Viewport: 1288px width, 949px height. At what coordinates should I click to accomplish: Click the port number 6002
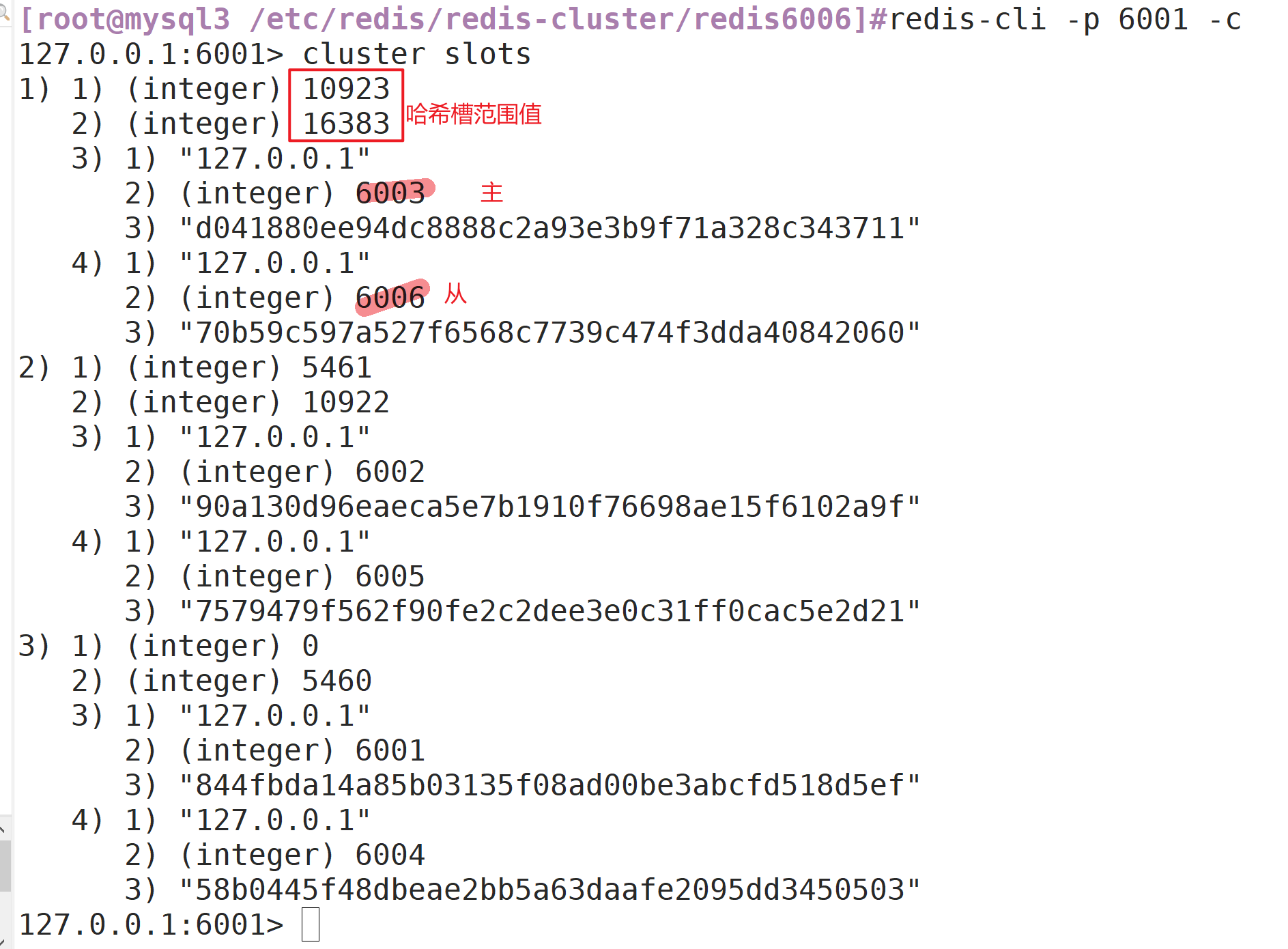(x=390, y=472)
